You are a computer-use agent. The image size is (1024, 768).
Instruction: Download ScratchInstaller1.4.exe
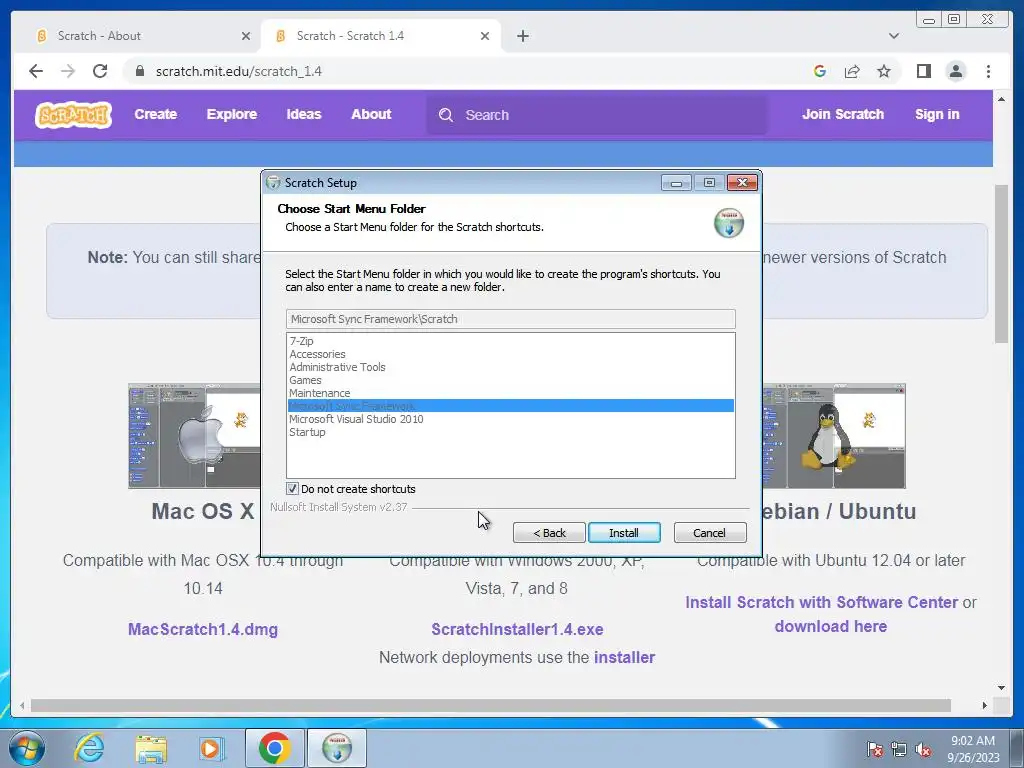tap(517, 630)
